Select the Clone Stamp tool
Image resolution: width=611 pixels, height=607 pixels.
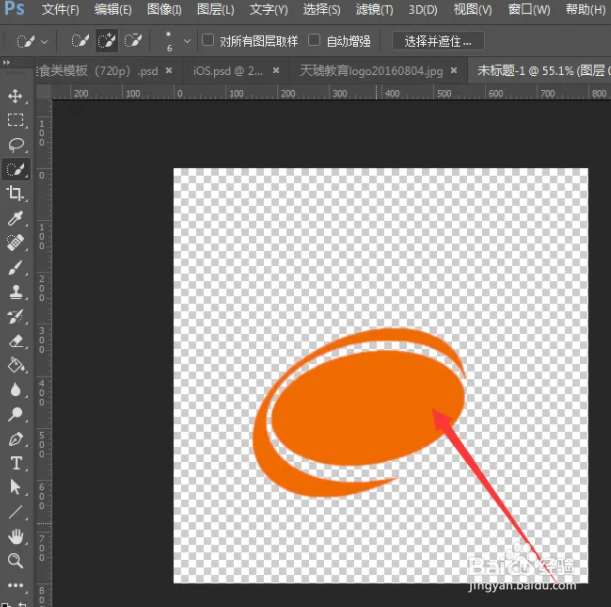(15, 291)
